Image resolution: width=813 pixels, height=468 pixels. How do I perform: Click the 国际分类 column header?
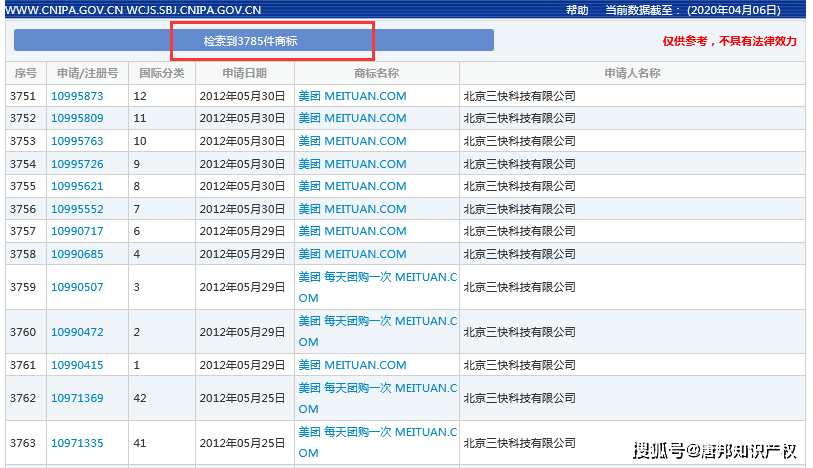(162, 73)
